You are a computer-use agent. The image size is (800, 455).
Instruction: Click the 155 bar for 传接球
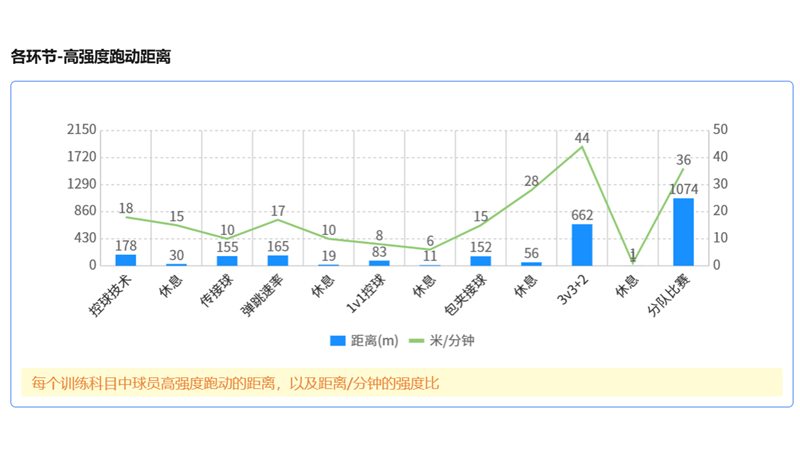pos(227,261)
